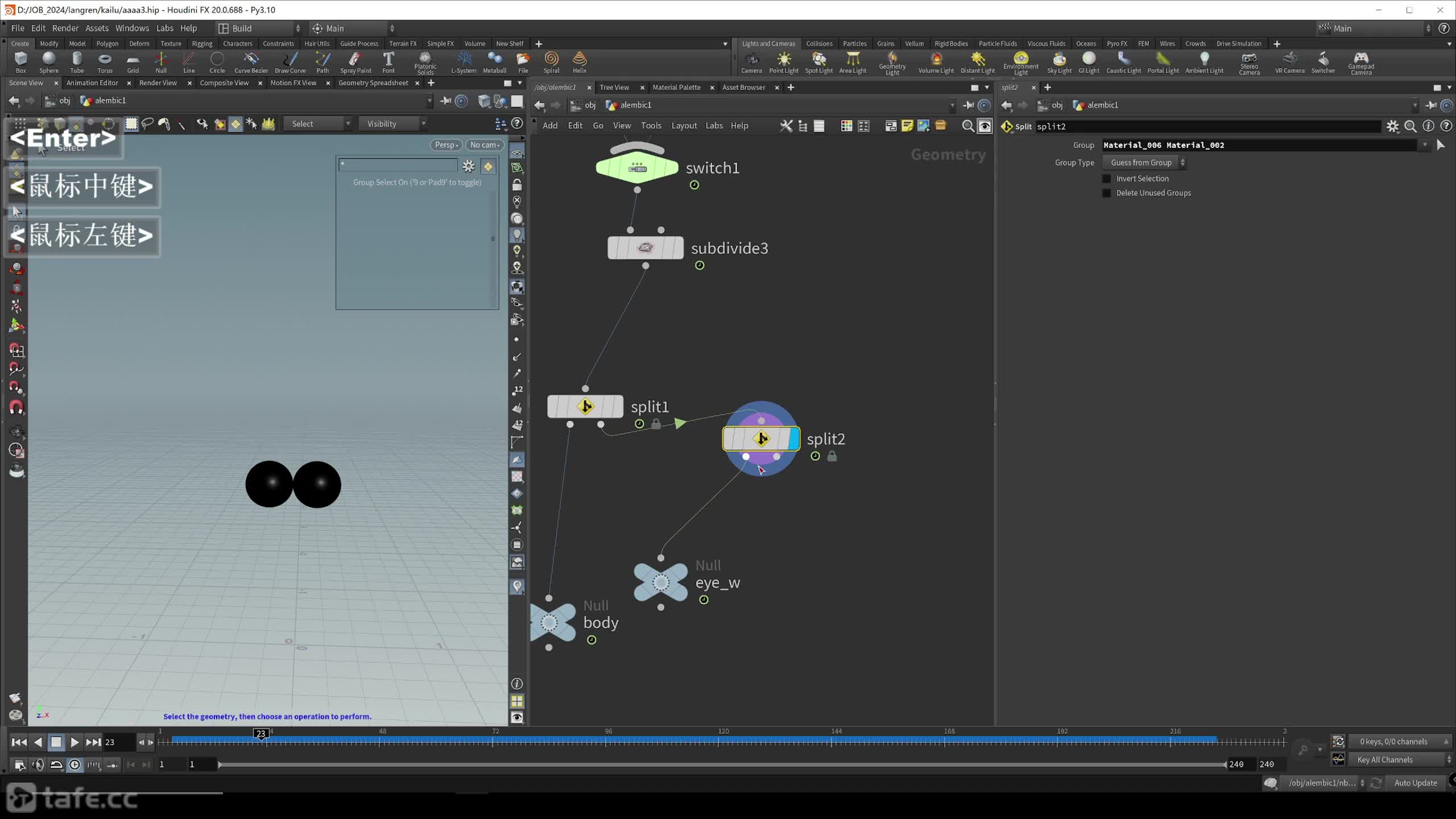Click the Play forward button
Viewport: 1456px width, 819px height.
75,742
